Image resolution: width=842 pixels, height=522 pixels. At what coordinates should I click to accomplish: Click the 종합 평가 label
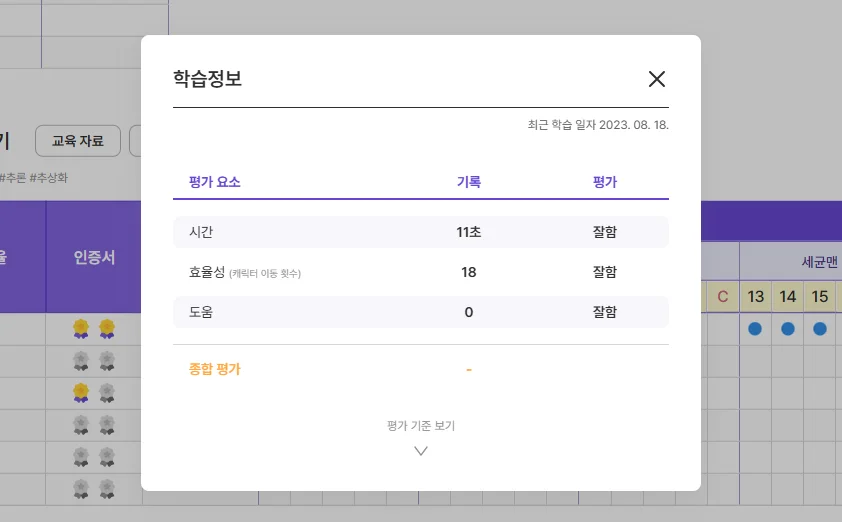215,369
